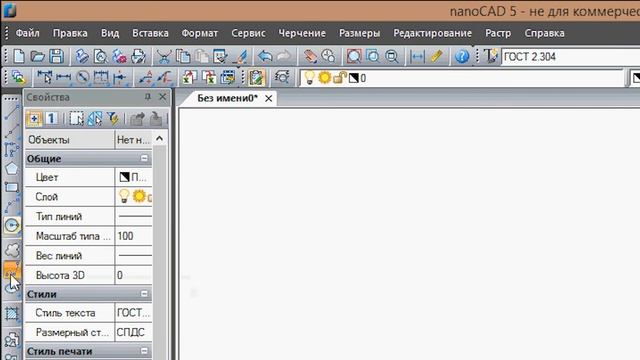Open the Правка menu
Screen dimensions: 640x360
pos(70,33)
